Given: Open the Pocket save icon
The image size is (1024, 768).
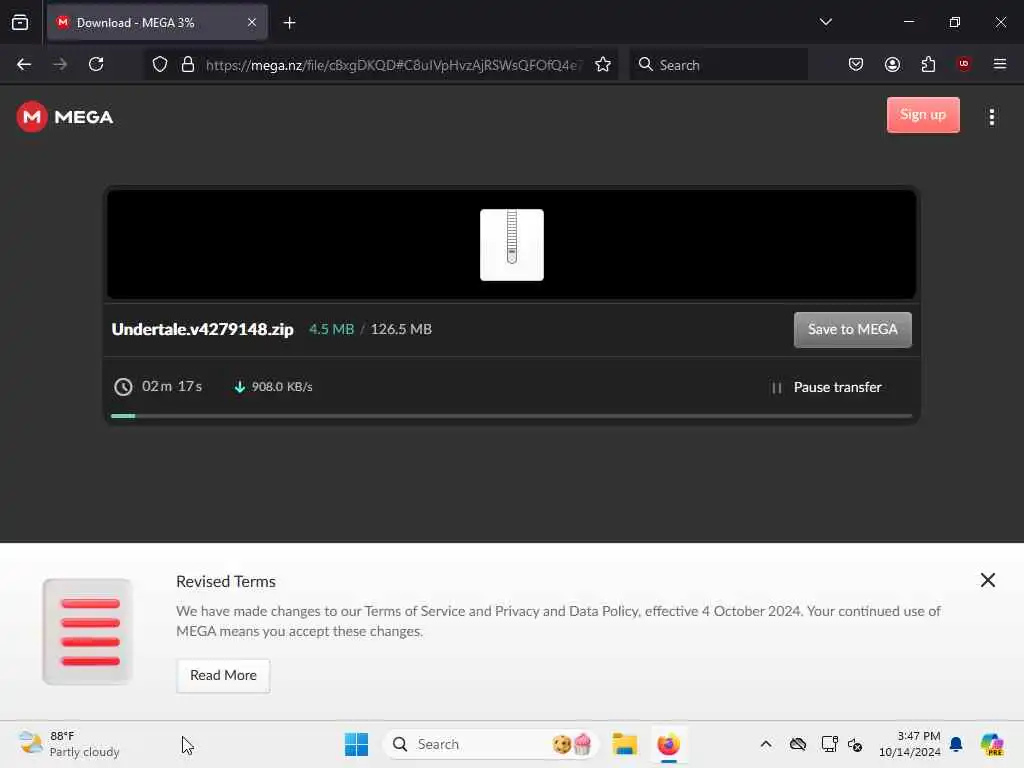Looking at the screenshot, I should [856, 64].
